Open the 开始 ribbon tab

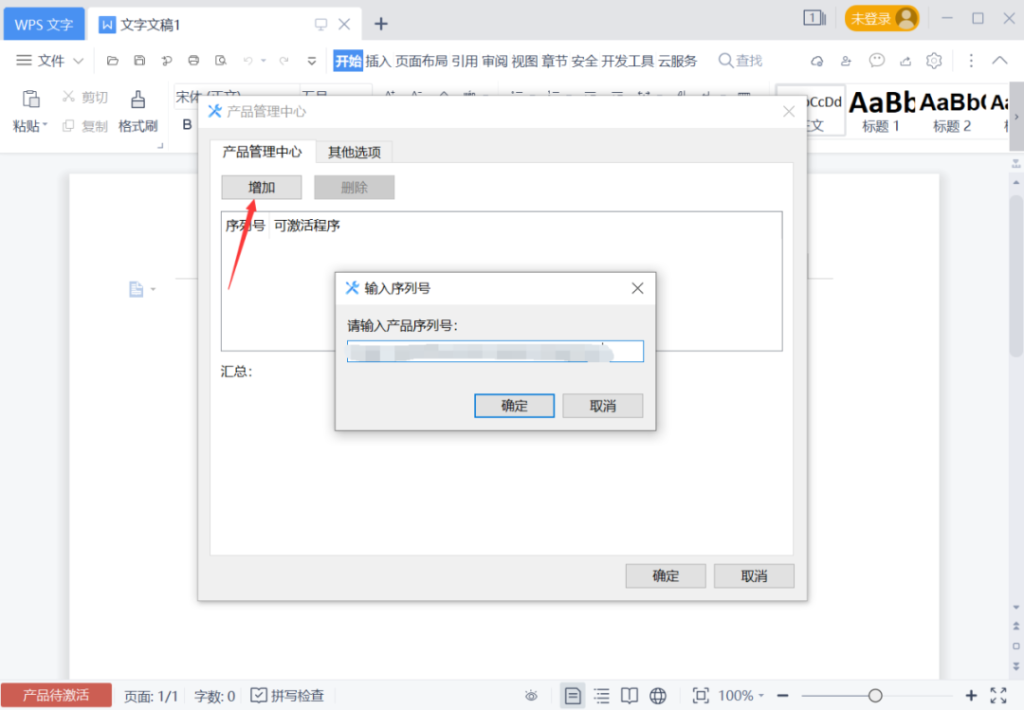[x=347, y=61]
